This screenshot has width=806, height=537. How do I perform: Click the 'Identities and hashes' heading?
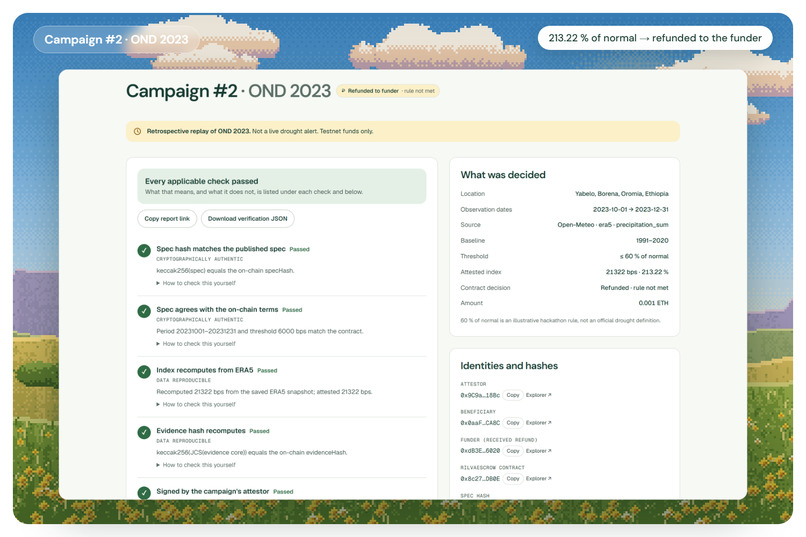(x=509, y=366)
